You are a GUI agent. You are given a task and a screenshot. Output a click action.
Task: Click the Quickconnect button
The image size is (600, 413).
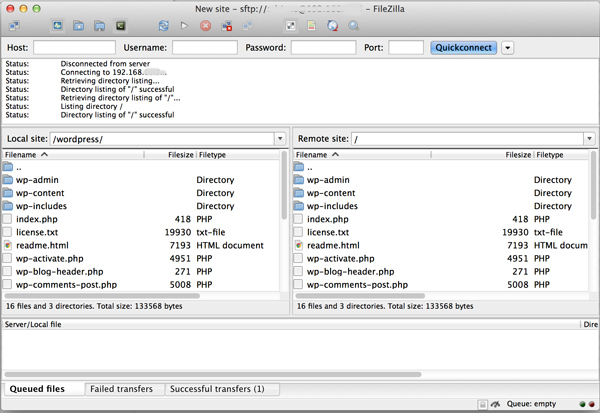tap(463, 48)
